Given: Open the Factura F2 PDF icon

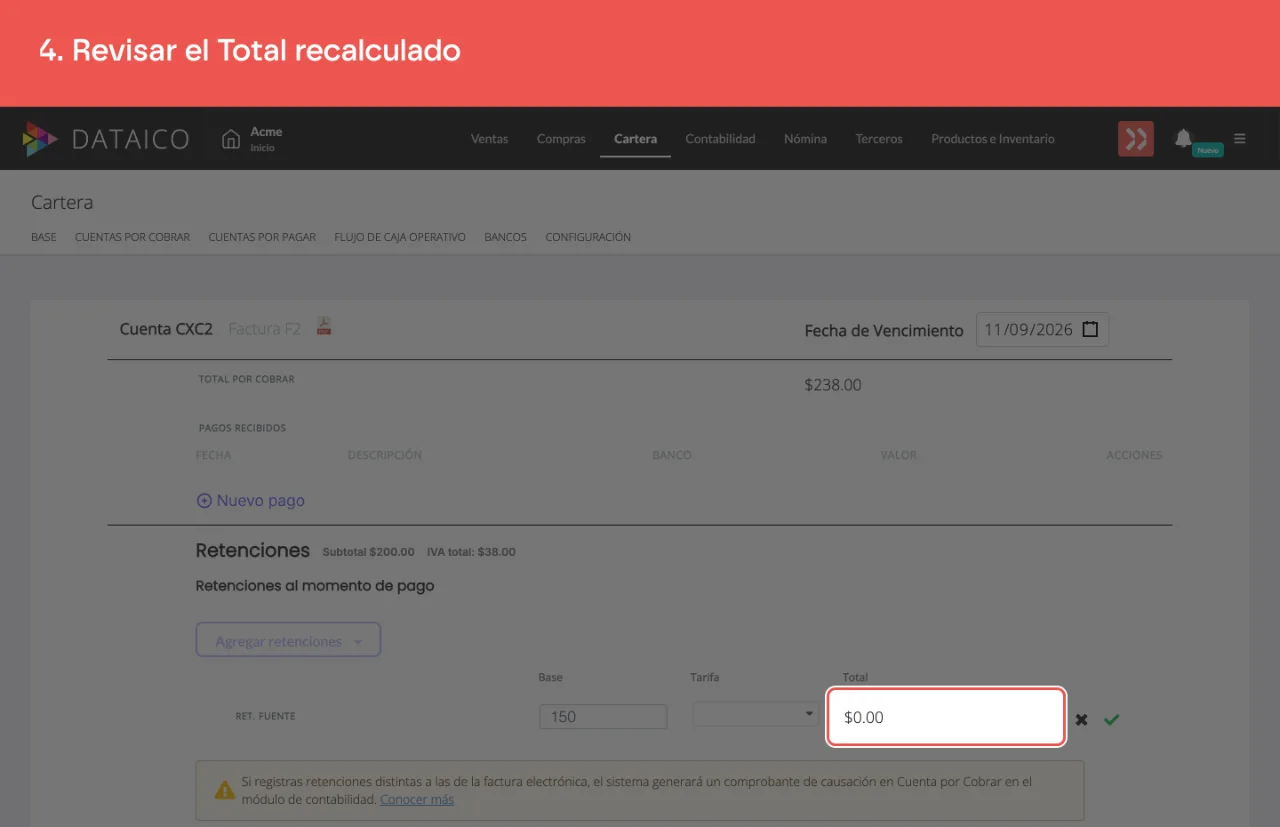Looking at the screenshot, I should pyautogui.click(x=324, y=326).
